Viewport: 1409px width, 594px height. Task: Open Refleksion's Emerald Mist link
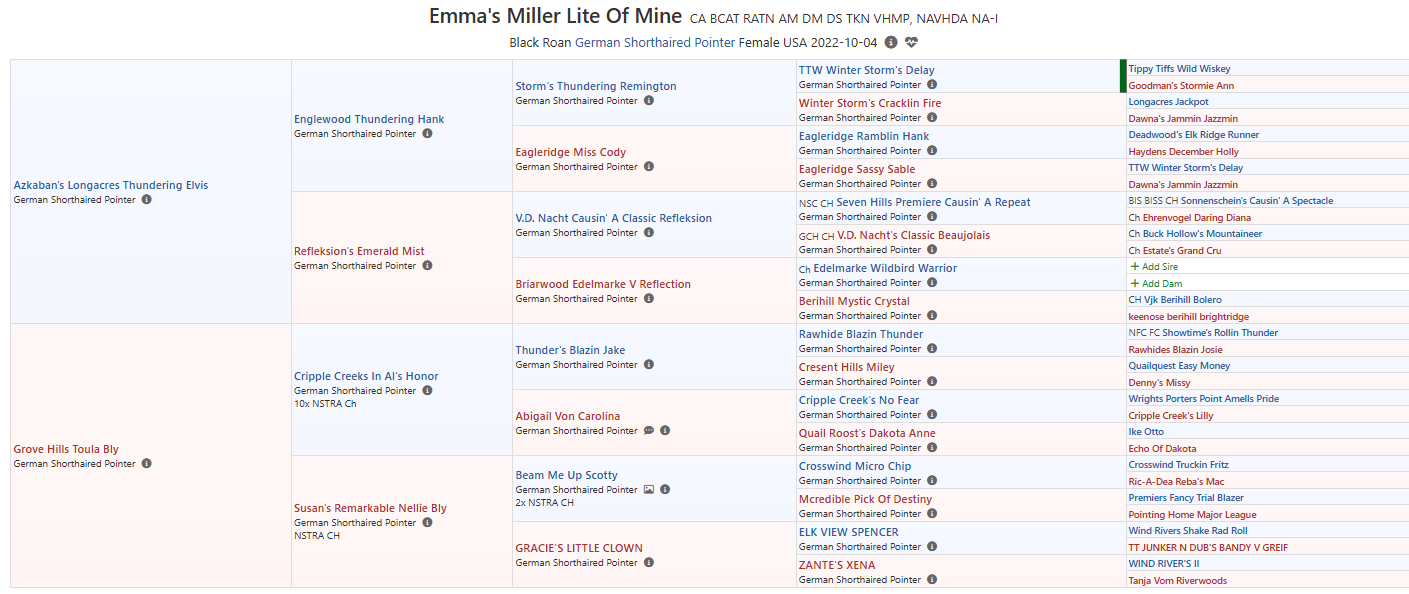(x=359, y=251)
